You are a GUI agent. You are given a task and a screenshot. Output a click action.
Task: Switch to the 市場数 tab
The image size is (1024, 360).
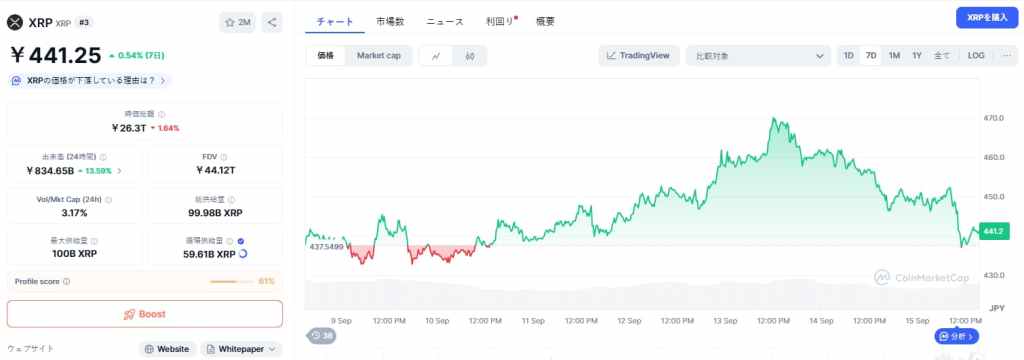[390, 22]
